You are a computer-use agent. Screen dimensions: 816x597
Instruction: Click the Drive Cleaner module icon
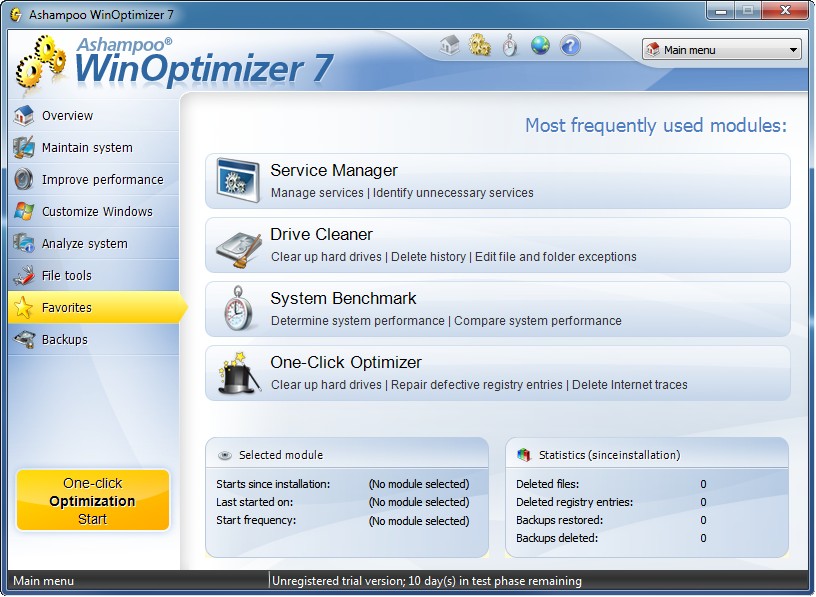tap(238, 245)
